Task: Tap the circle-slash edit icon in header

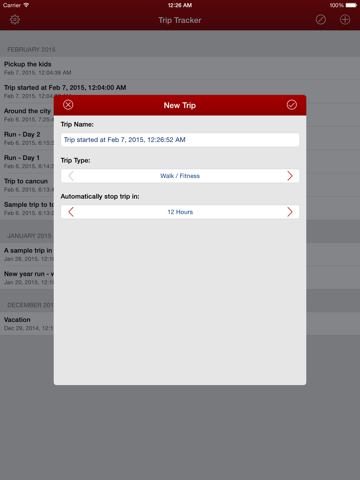Action: click(321, 20)
